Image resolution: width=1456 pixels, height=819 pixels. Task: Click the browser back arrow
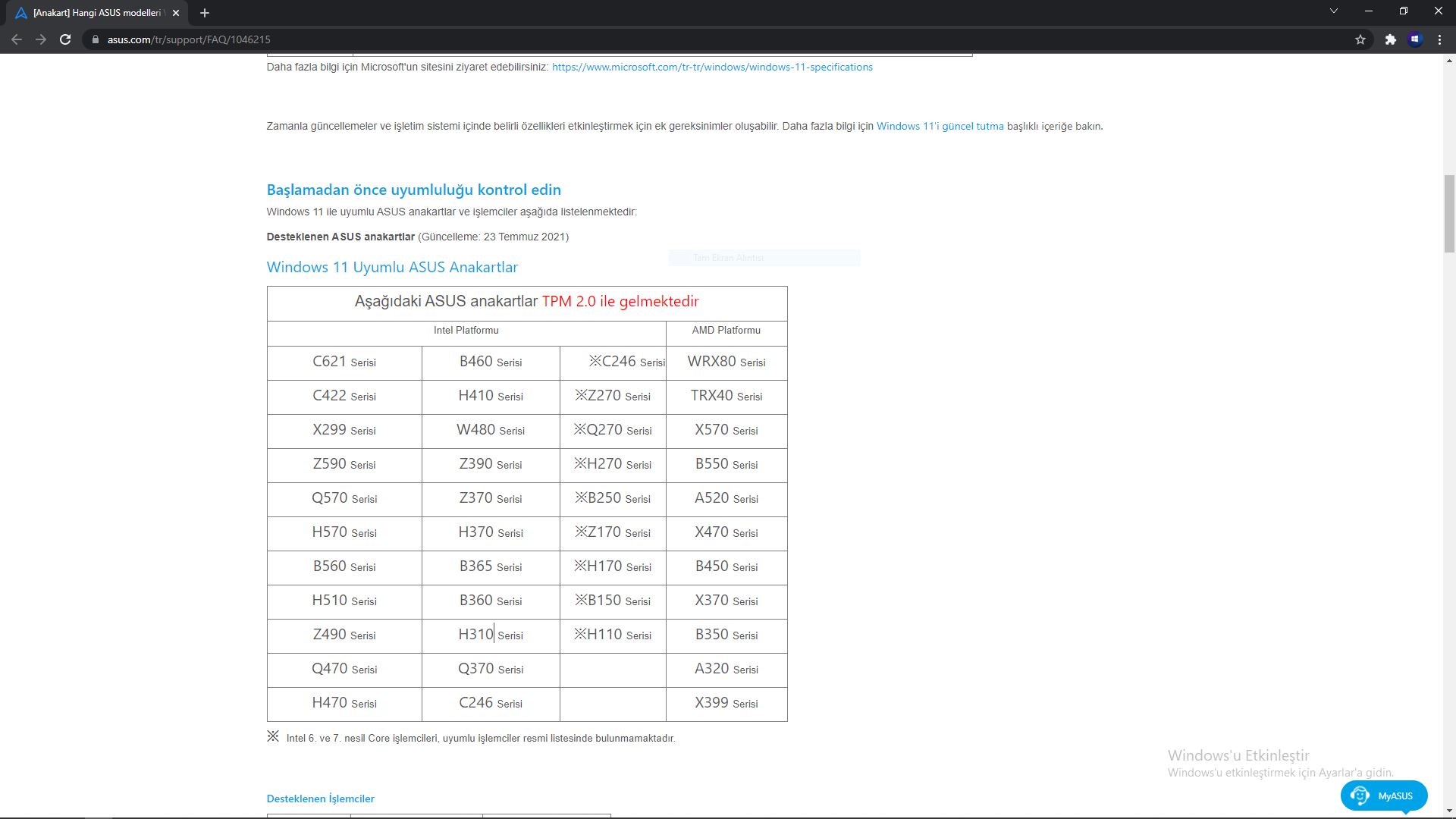[x=17, y=39]
